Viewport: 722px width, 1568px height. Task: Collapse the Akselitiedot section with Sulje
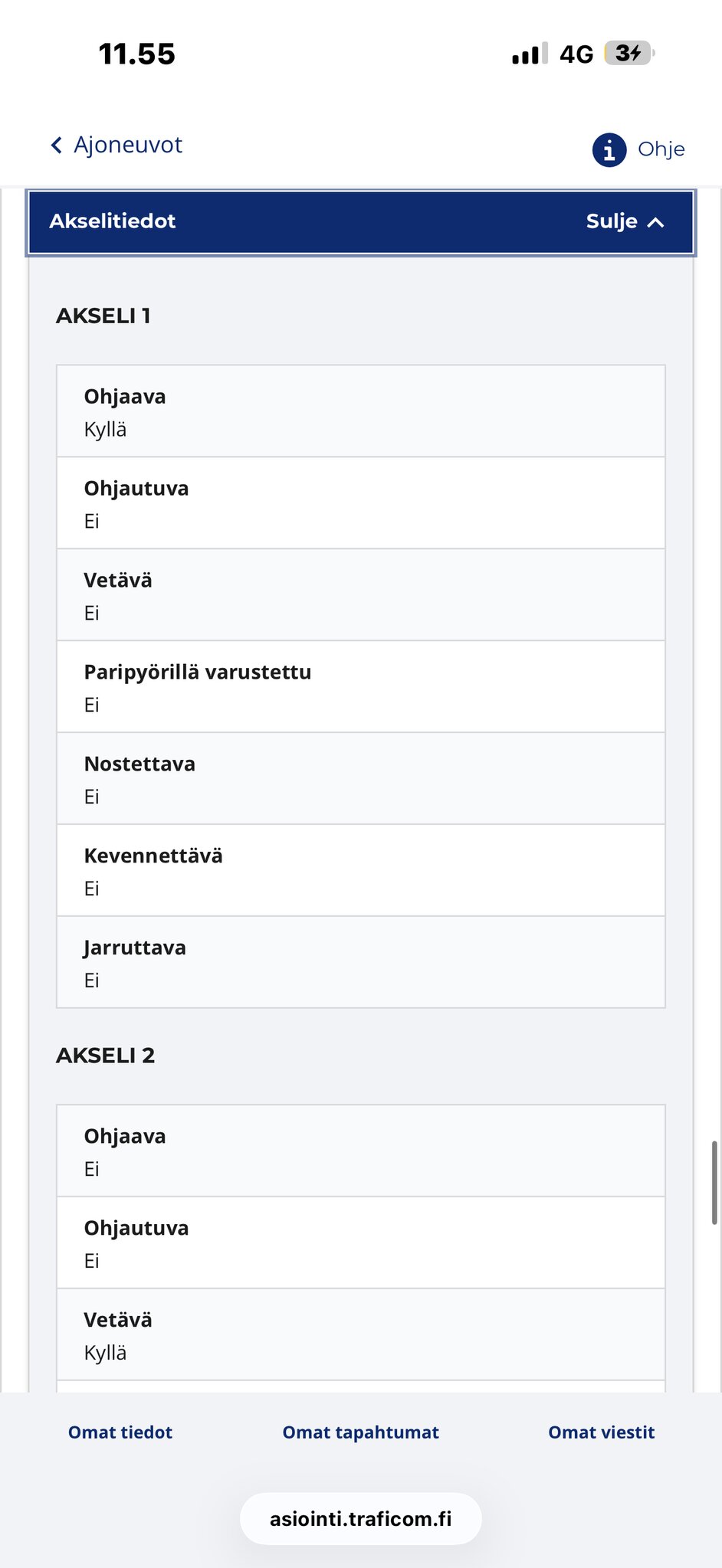coord(612,221)
